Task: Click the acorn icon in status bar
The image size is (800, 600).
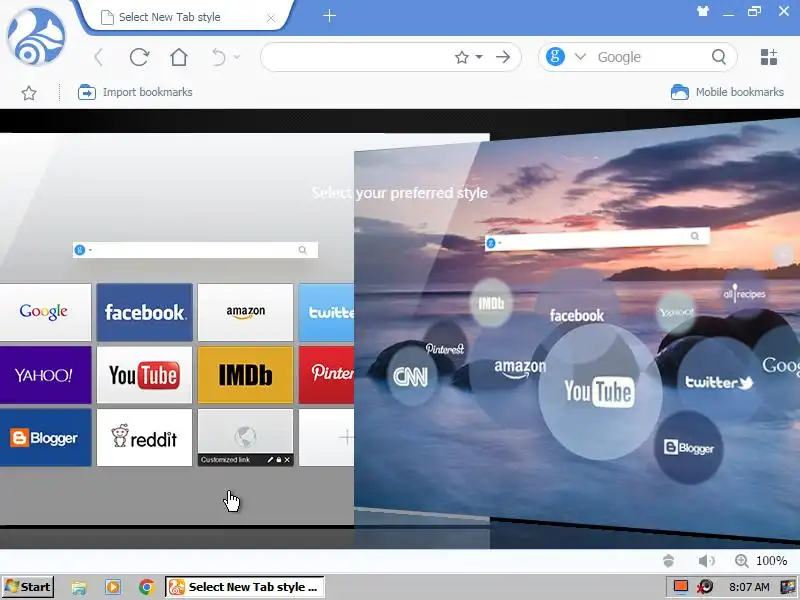Action: coord(668,561)
